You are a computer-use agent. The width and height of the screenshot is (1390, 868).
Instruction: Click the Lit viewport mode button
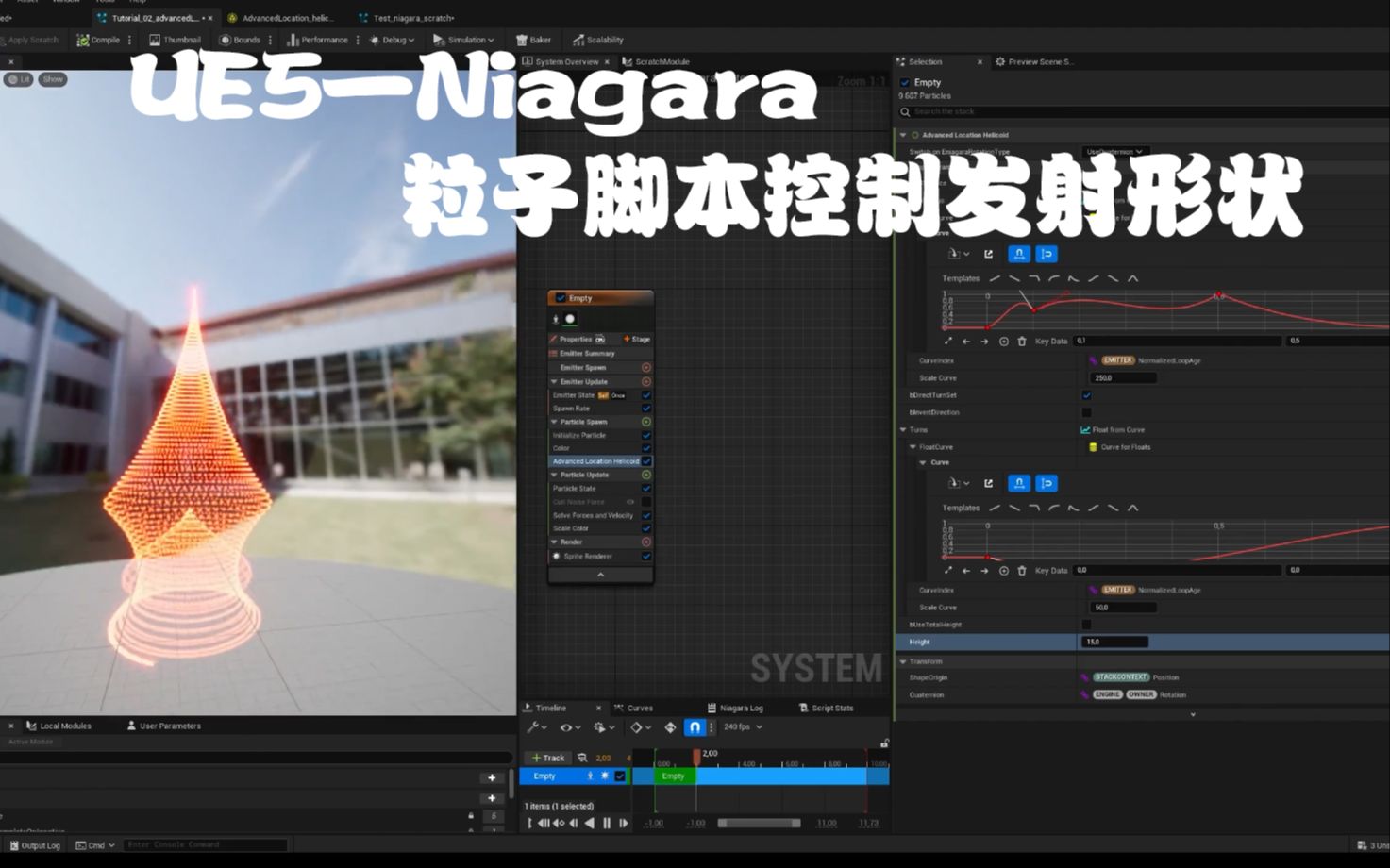(19, 79)
